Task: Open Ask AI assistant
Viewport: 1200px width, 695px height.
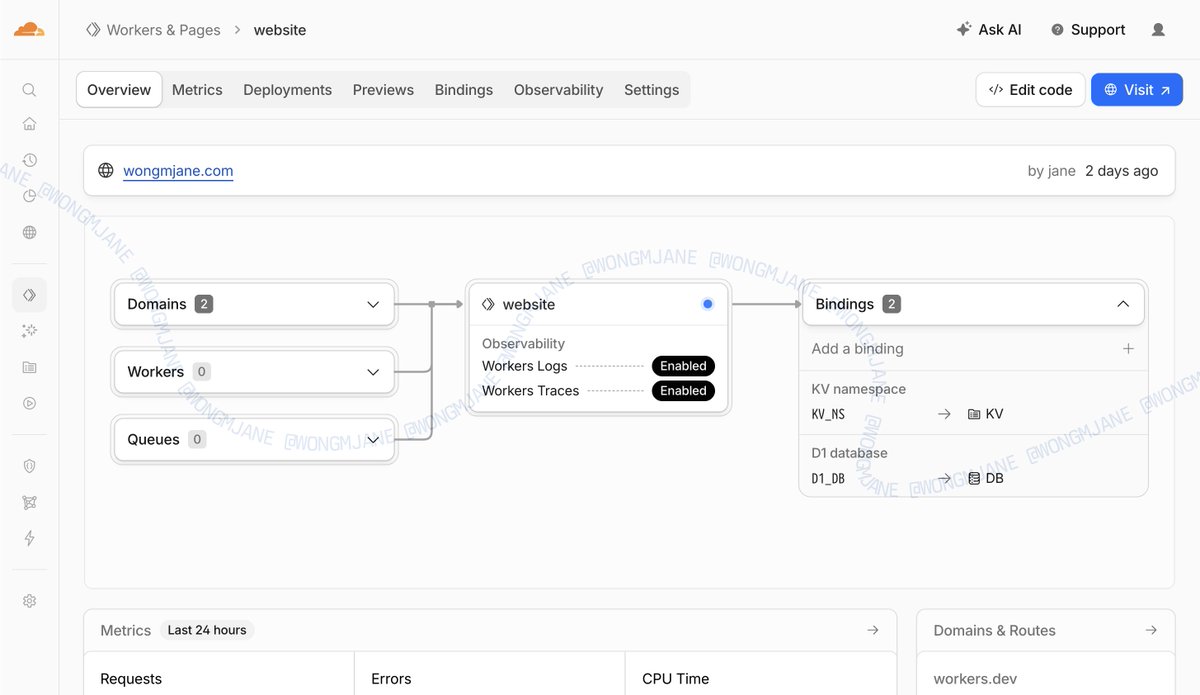Action: pos(989,30)
